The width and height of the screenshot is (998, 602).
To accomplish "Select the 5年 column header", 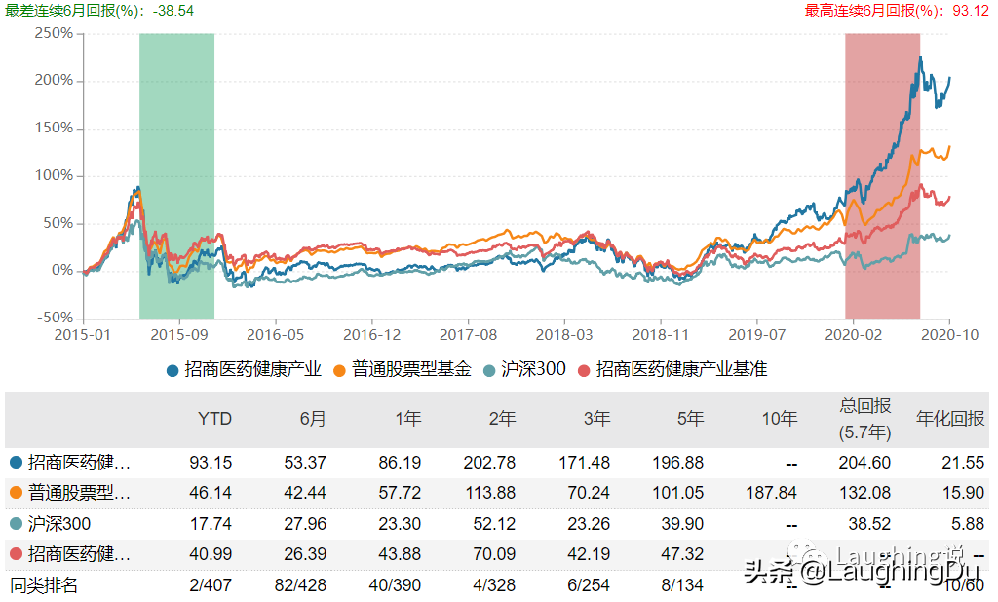I will pyautogui.click(x=691, y=419).
